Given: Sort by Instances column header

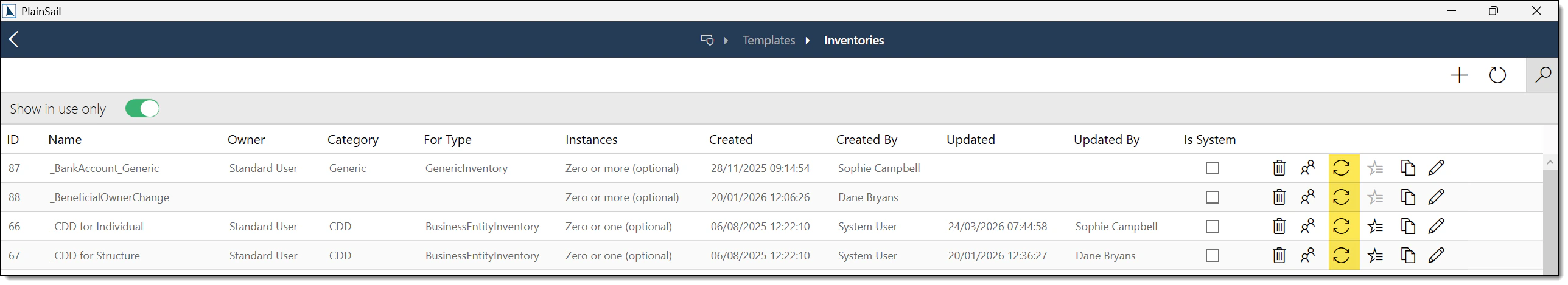Looking at the screenshot, I should coord(592,139).
